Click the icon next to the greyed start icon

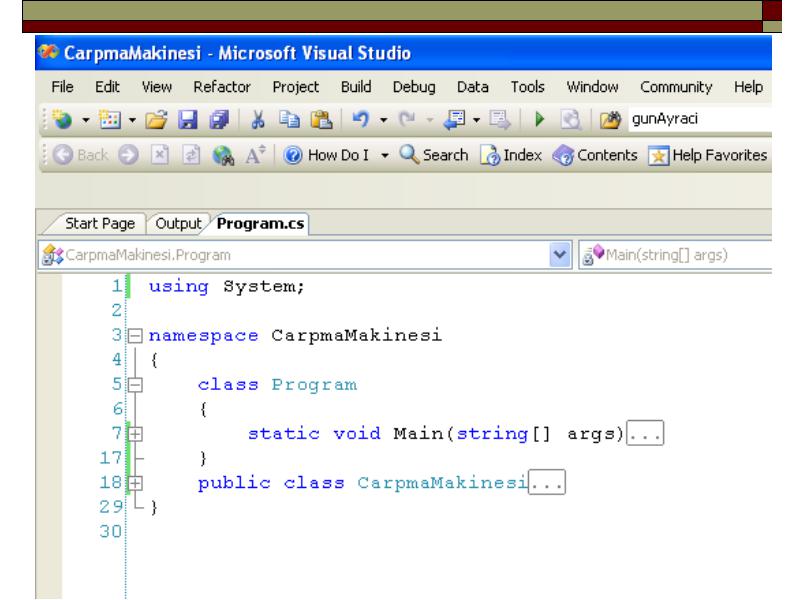click(x=570, y=120)
